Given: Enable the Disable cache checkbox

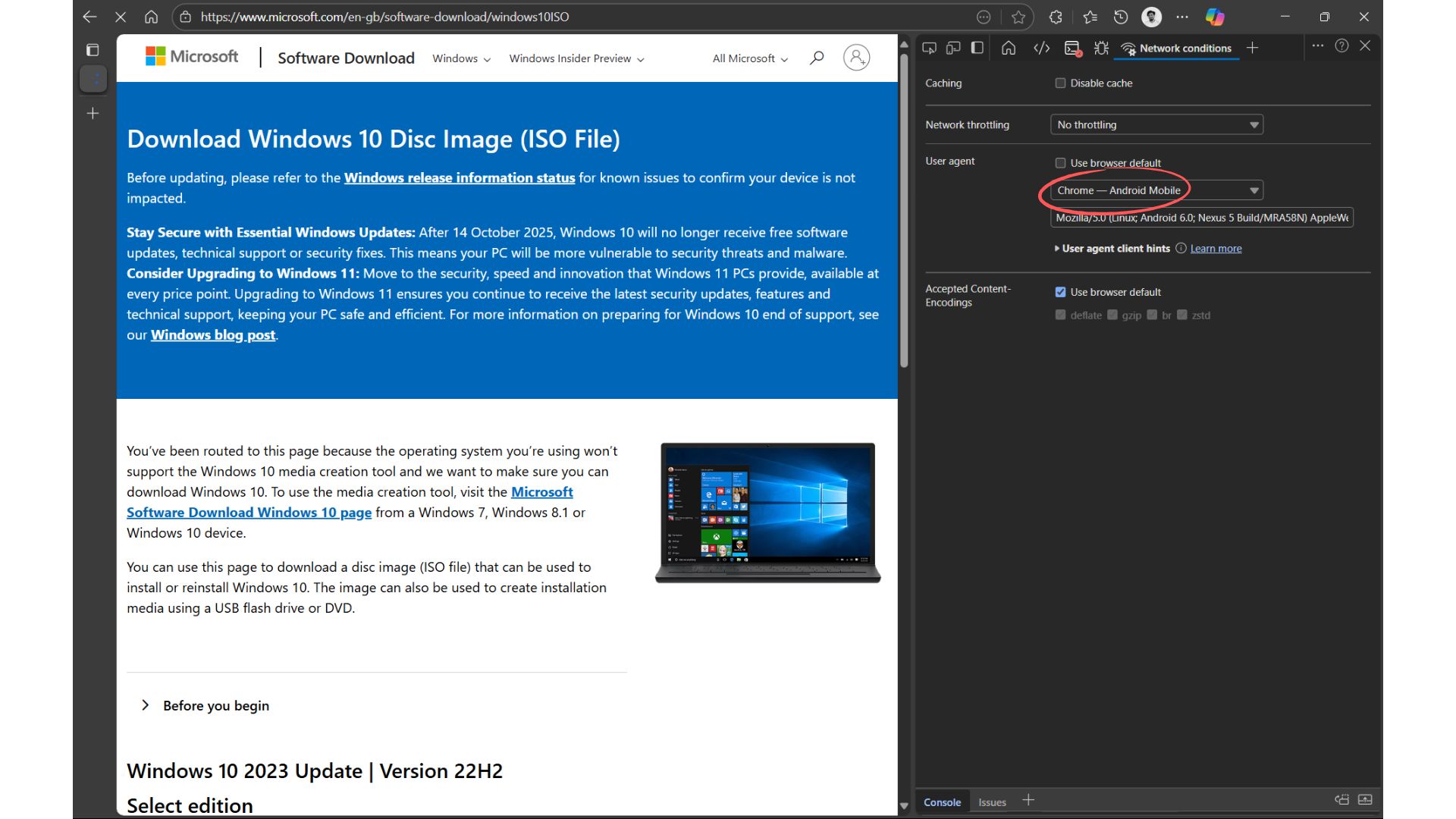Looking at the screenshot, I should 1060,83.
